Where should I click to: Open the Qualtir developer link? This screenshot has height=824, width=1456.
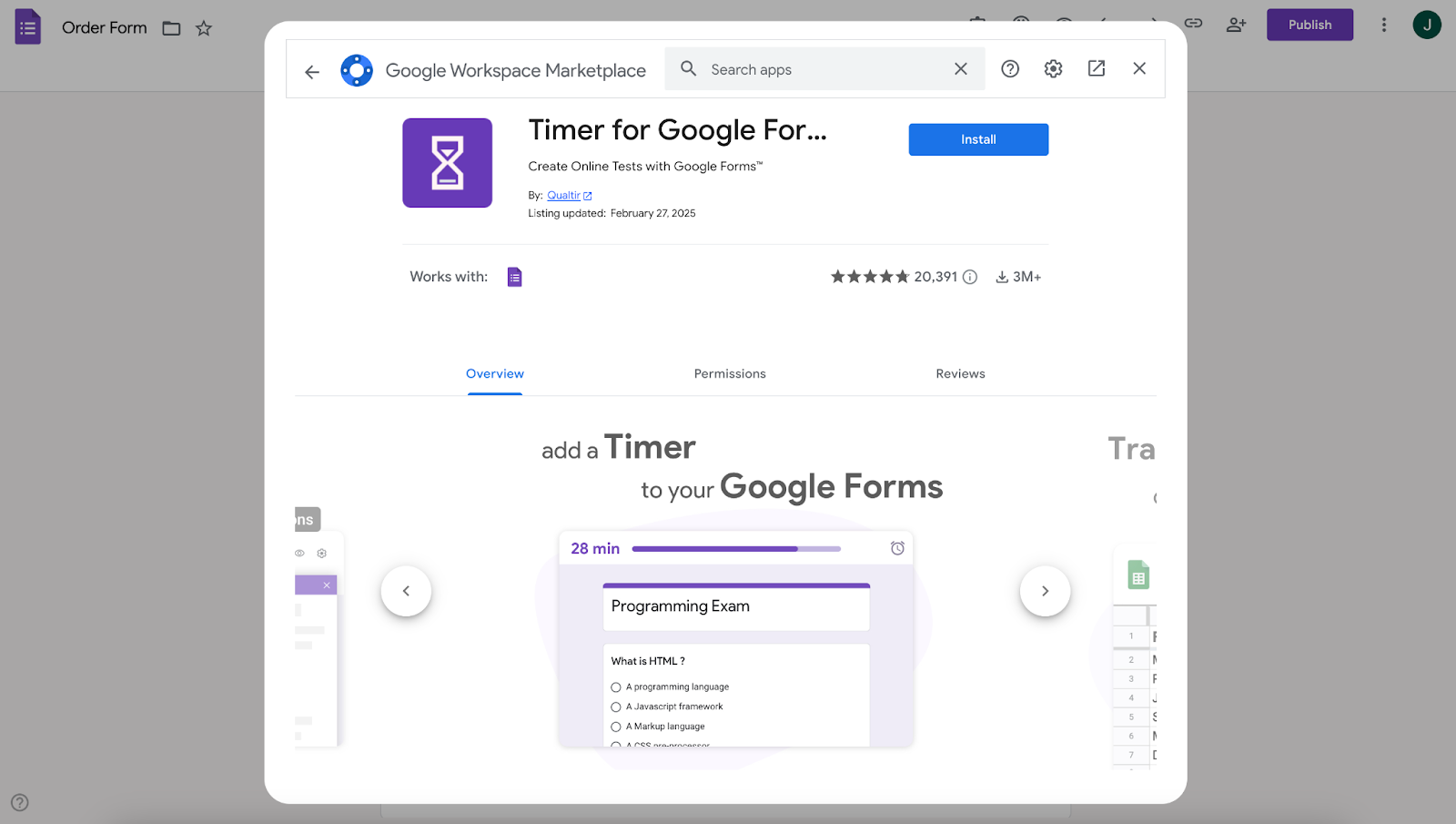point(569,196)
